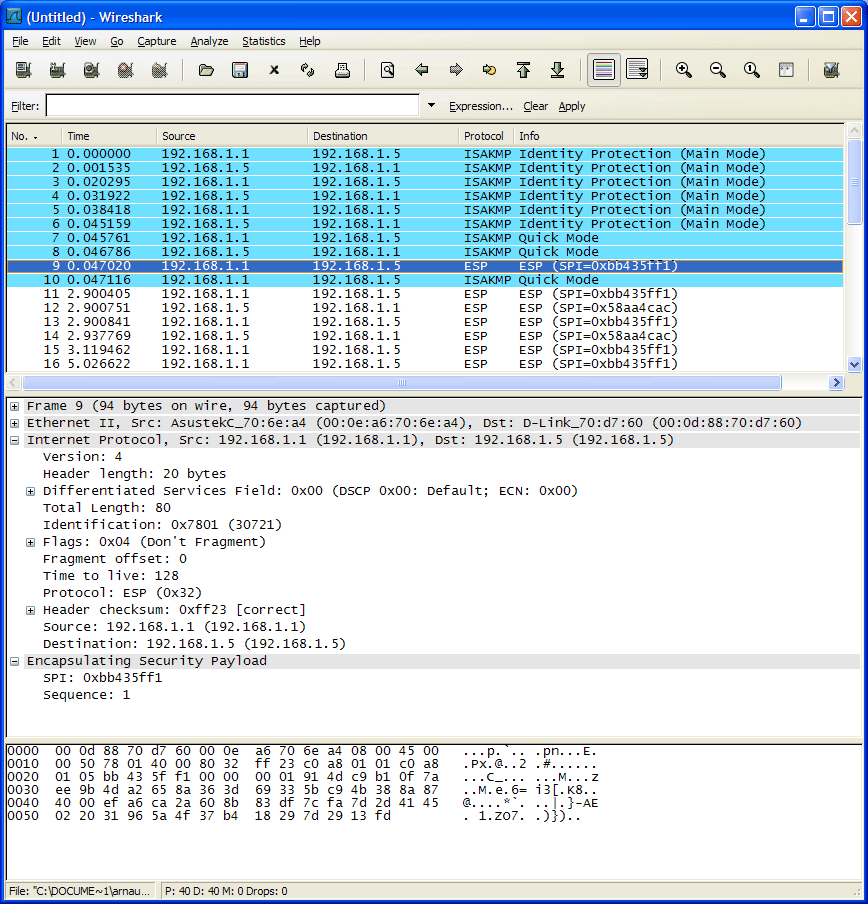Reload the current capture file
This screenshot has width=868, height=904.
coord(308,70)
